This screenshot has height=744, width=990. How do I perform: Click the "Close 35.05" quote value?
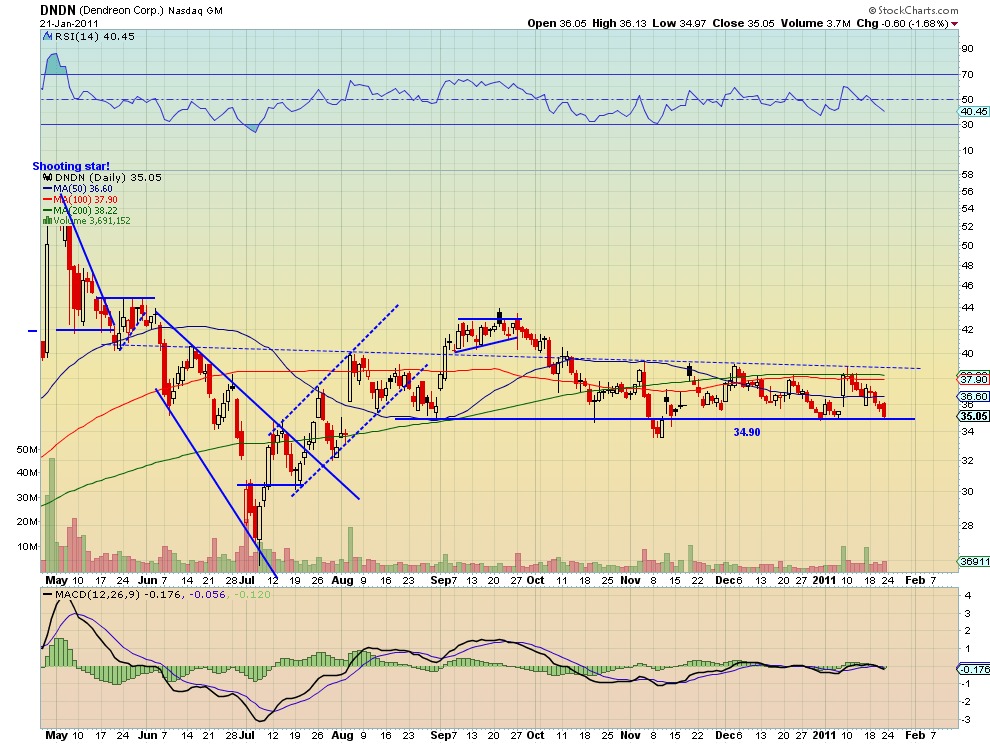point(744,23)
